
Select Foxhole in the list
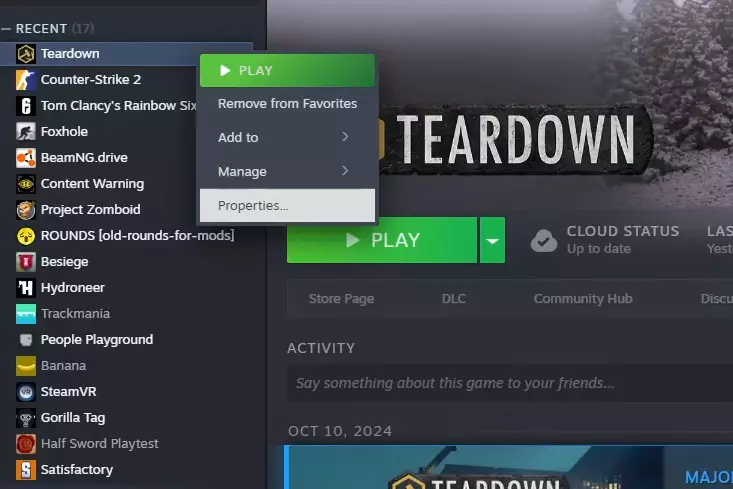(x=64, y=132)
